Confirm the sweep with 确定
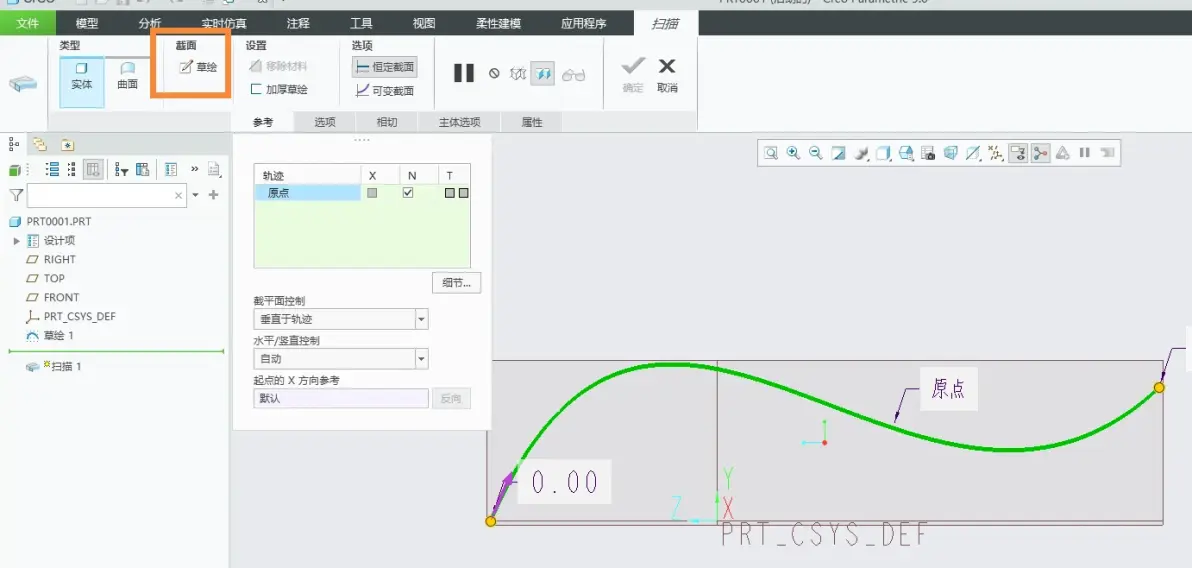This screenshot has width=1192, height=568. tap(633, 75)
